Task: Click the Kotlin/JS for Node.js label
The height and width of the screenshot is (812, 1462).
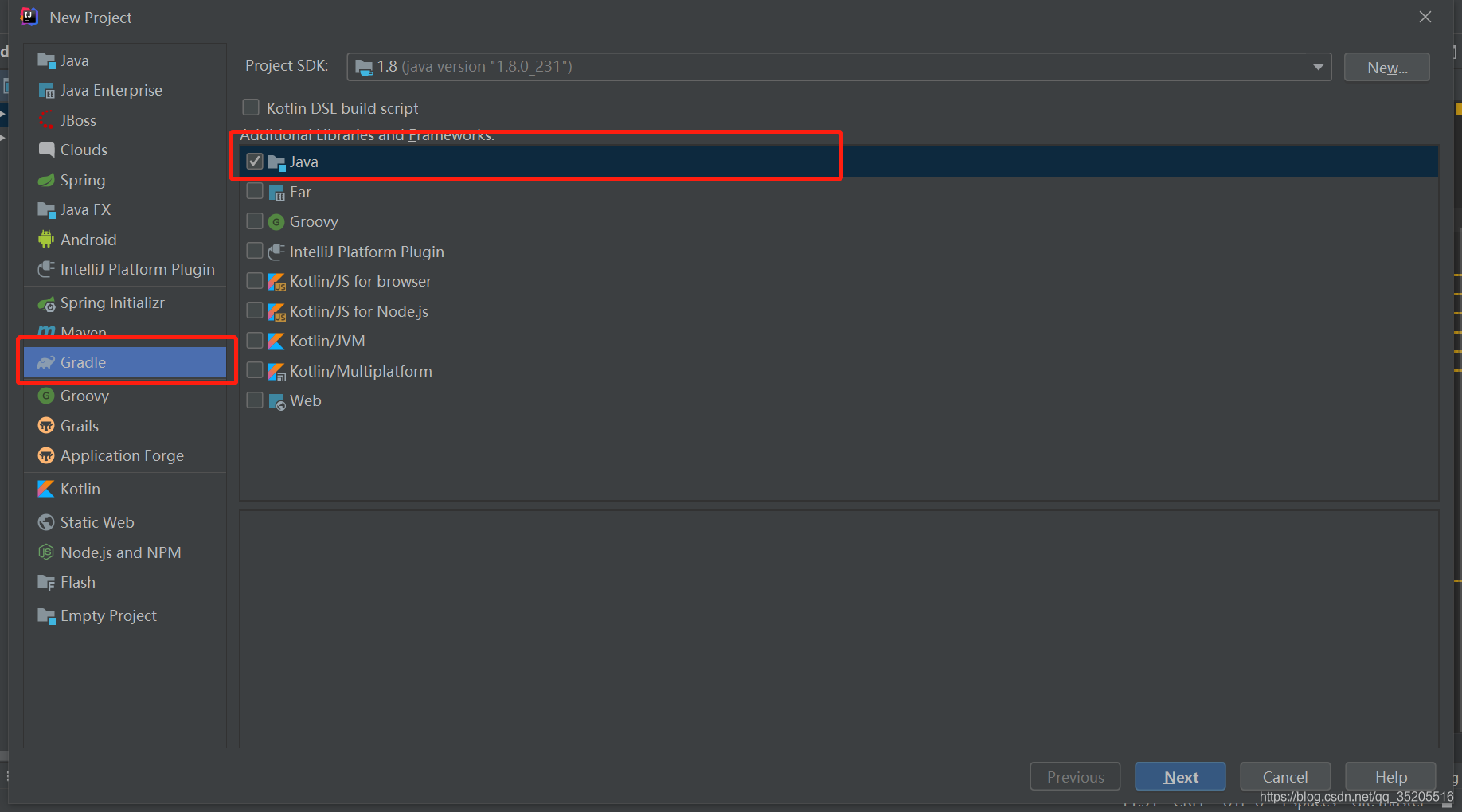Action: [x=359, y=311]
